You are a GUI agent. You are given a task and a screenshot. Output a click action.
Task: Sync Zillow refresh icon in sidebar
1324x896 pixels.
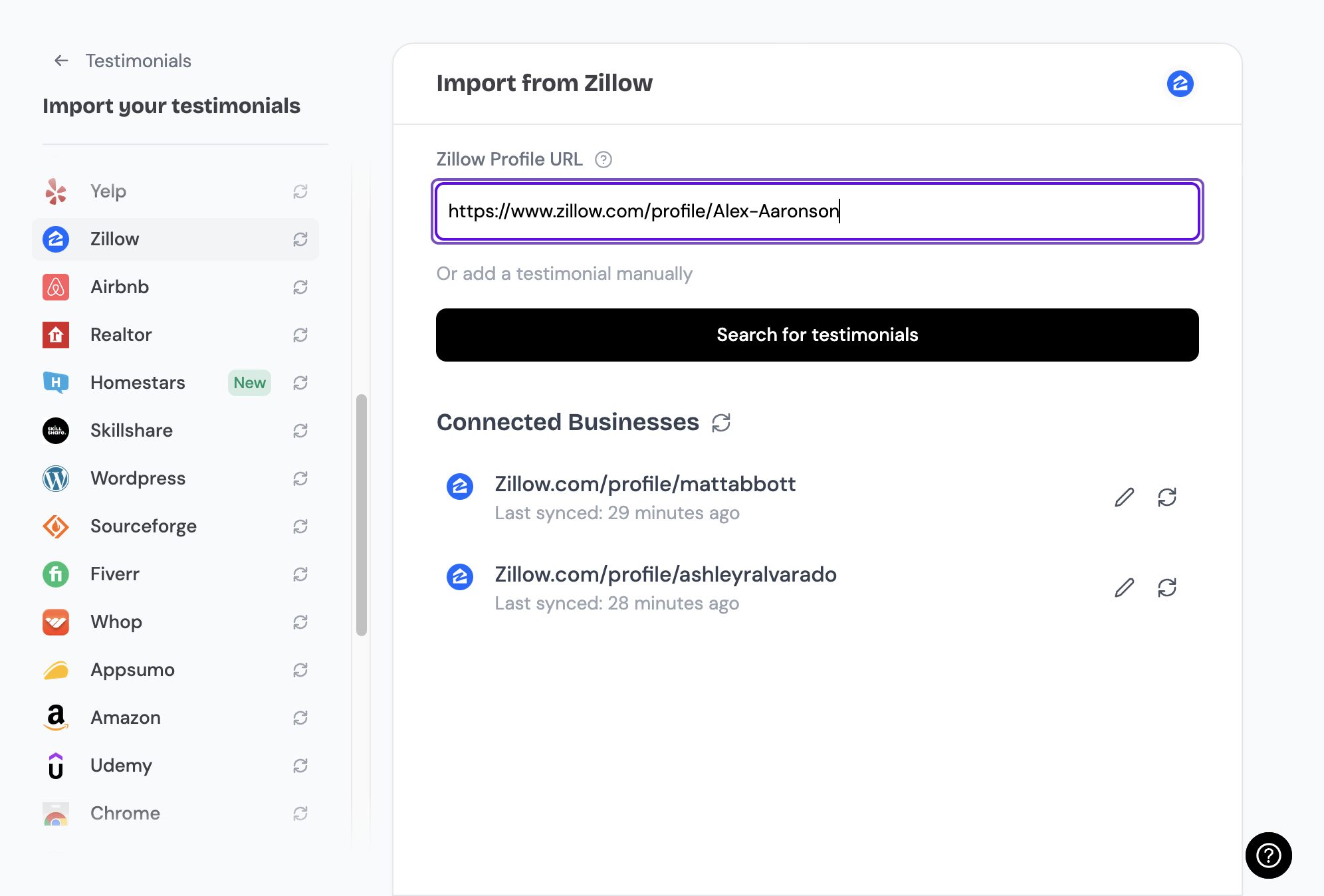(300, 239)
